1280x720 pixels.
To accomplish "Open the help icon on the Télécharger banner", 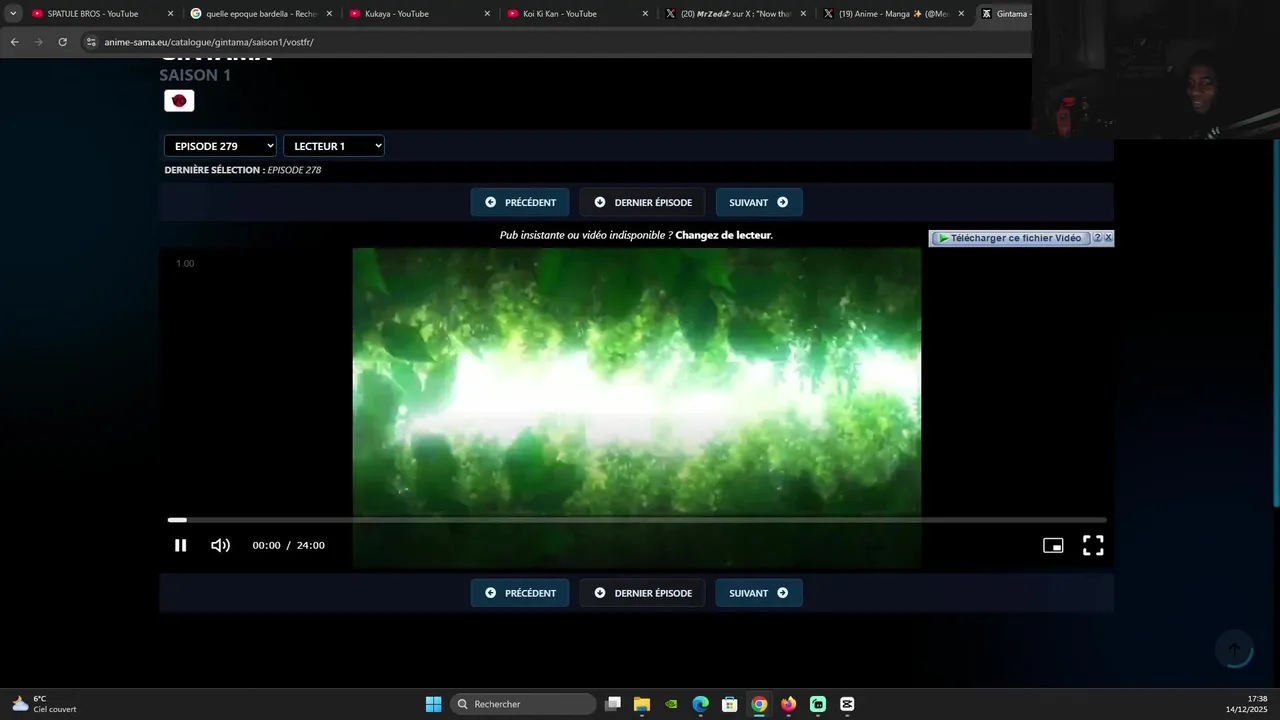I will coord(1097,238).
